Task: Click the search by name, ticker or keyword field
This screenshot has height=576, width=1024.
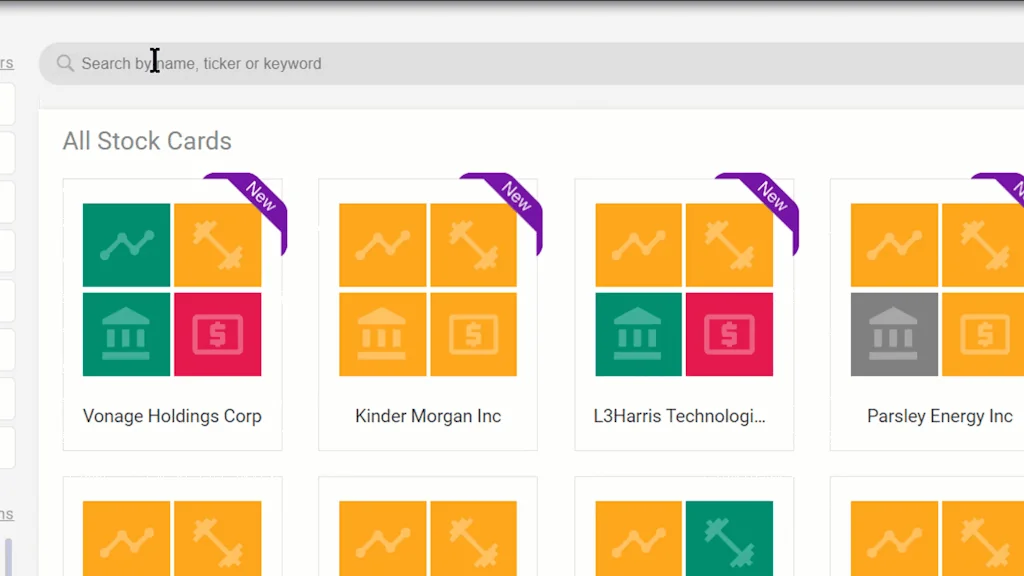Action: click(500, 64)
